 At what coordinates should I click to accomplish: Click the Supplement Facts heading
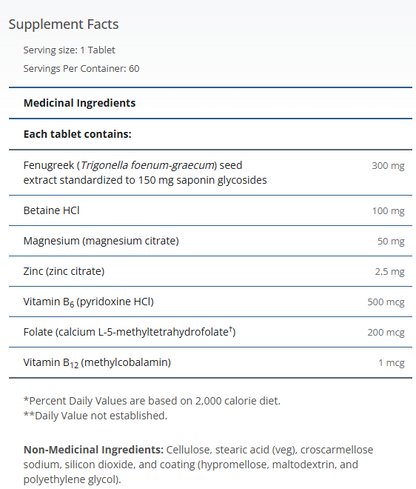(63, 24)
